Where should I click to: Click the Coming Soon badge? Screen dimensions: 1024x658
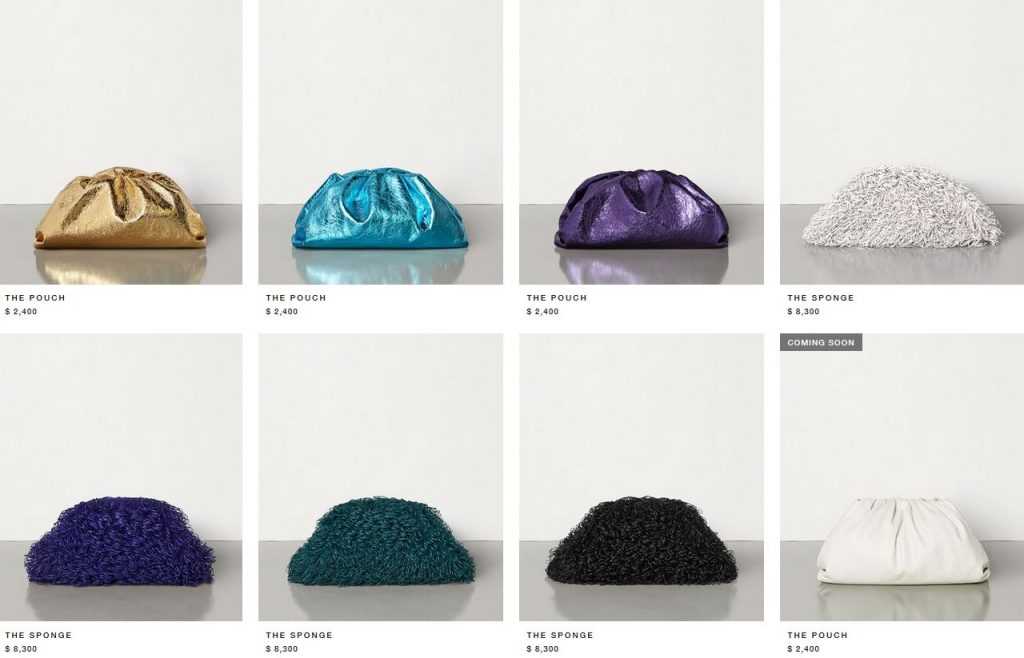click(x=821, y=342)
